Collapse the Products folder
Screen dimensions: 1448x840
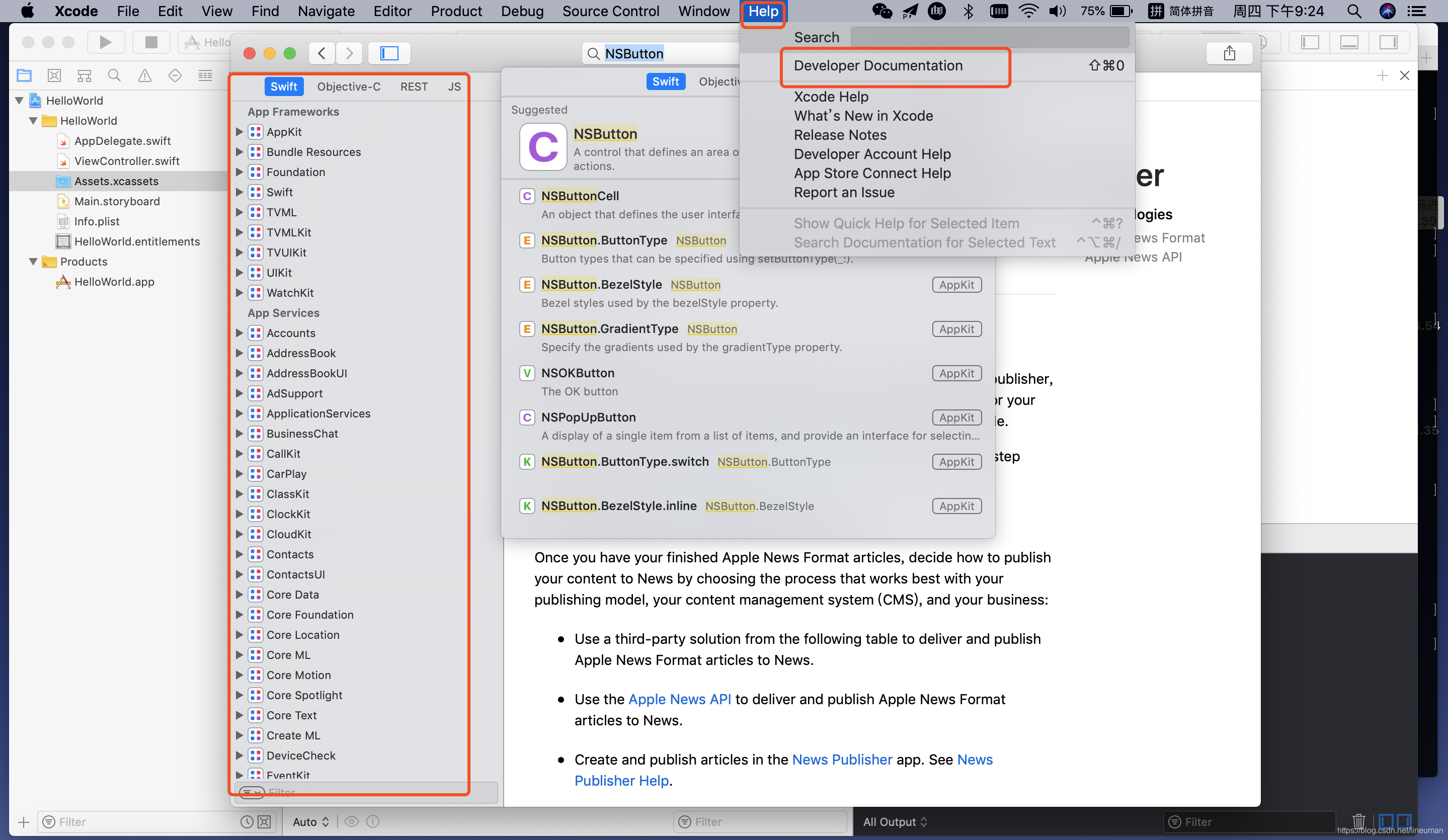(x=33, y=262)
